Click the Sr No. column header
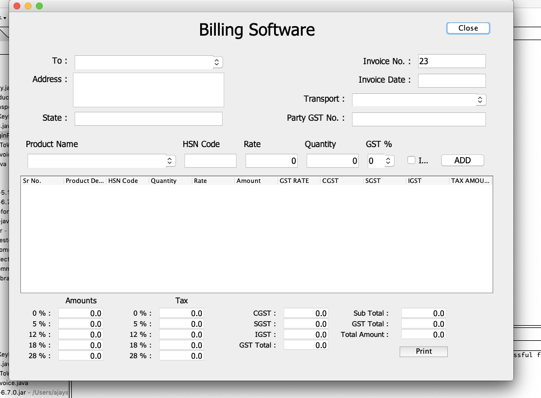Viewport: 541px width, 398px height. [42, 181]
